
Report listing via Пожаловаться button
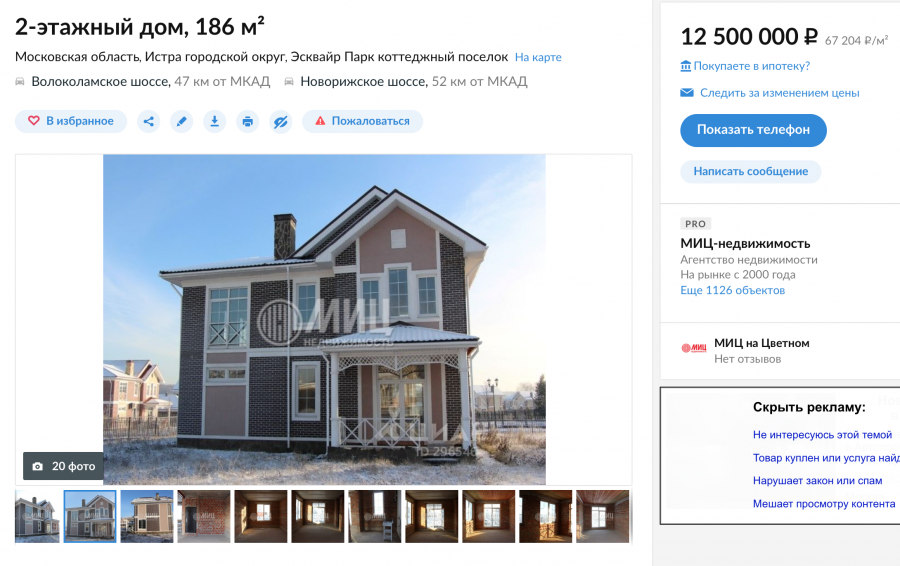pos(362,121)
